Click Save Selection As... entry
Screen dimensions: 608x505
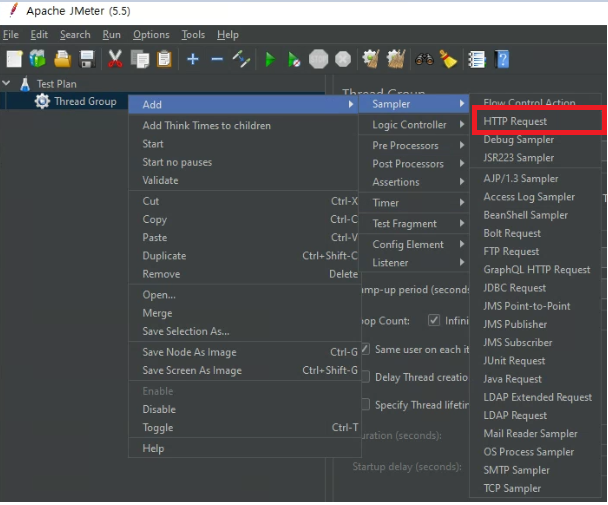(244, 331)
